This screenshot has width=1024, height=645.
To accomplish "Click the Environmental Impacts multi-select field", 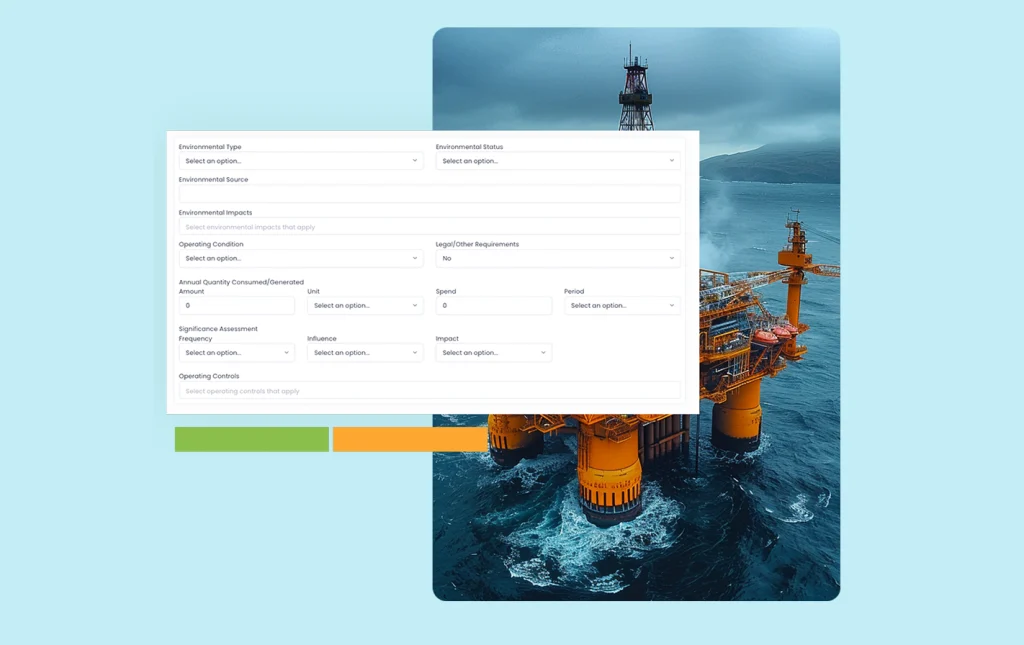I will pyautogui.click(x=429, y=227).
